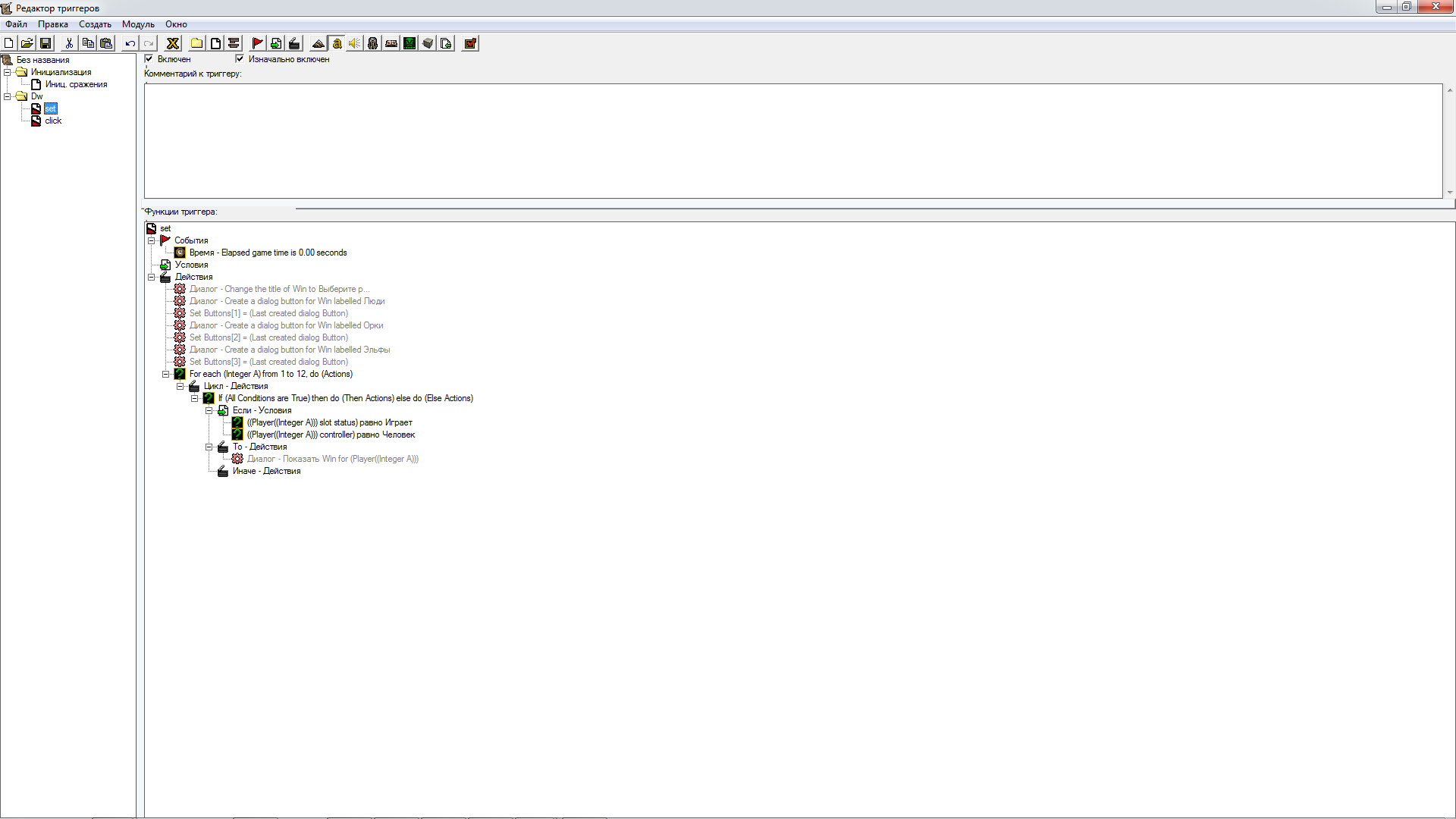Add new action via clapperboard icon
The image size is (1456, 819).
pyautogui.click(x=294, y=43)
